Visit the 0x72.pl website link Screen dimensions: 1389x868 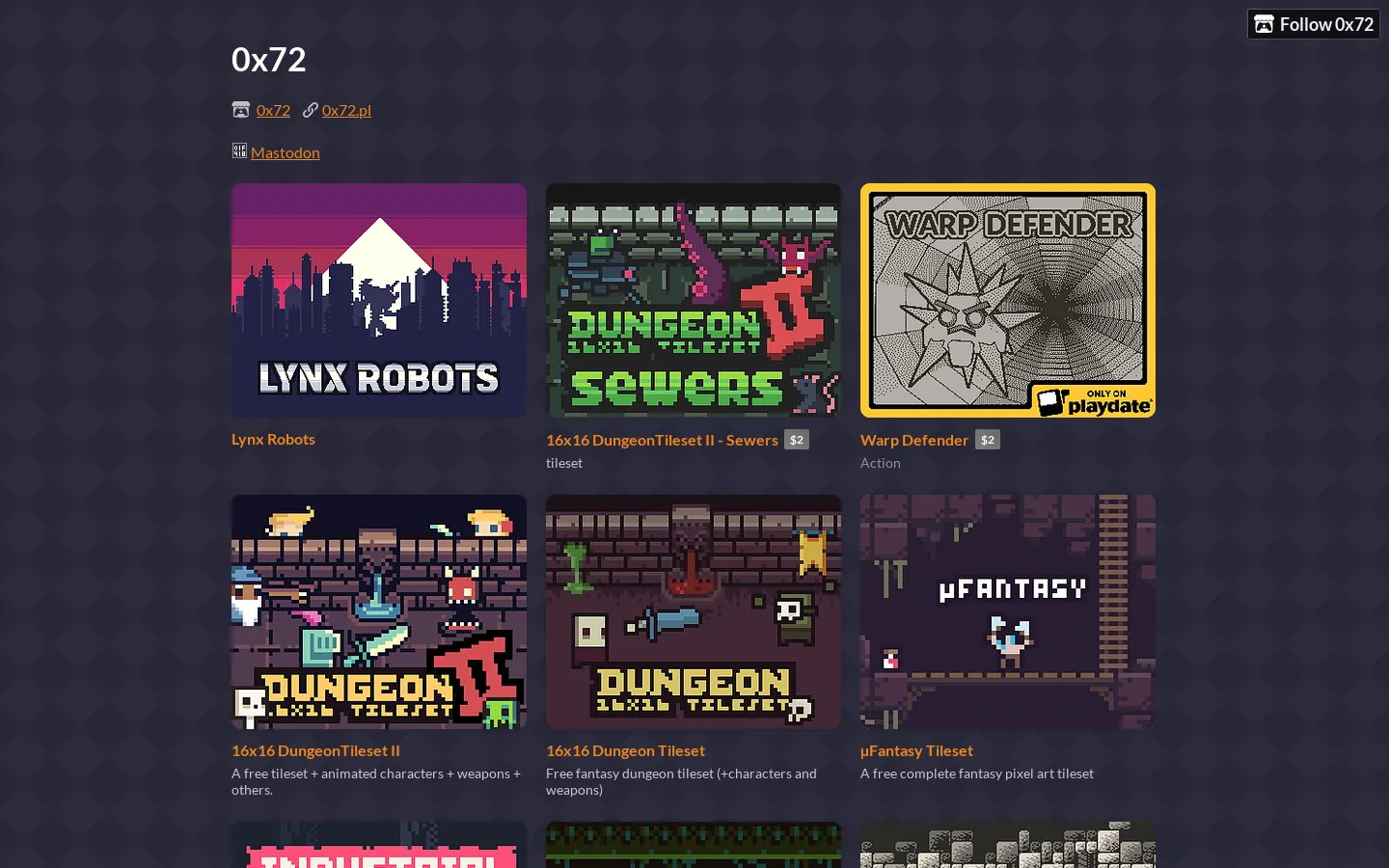pyautogui.click(x=346, y=110)
